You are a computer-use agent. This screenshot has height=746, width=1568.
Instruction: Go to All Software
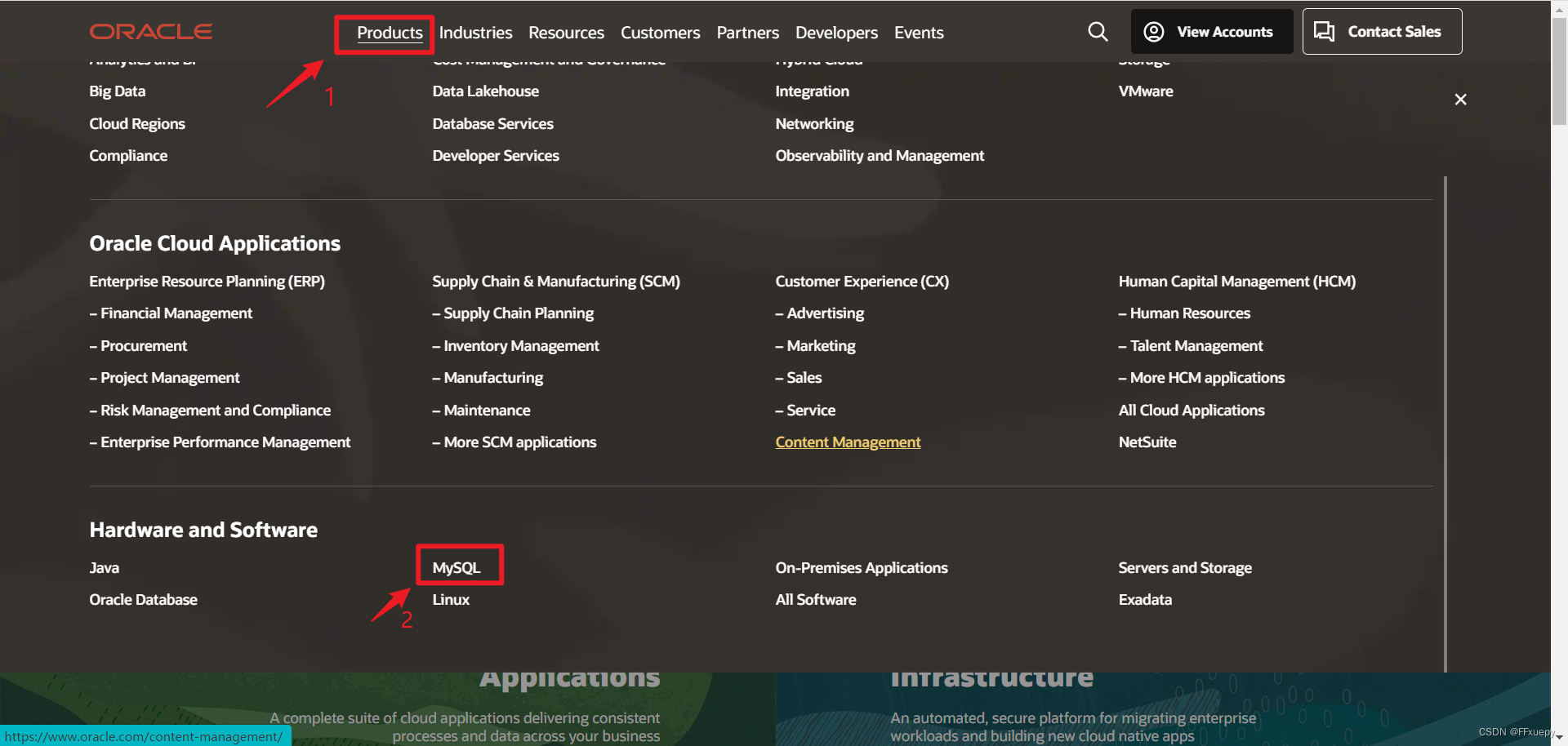pyautogui.click(x=816, y=600)
